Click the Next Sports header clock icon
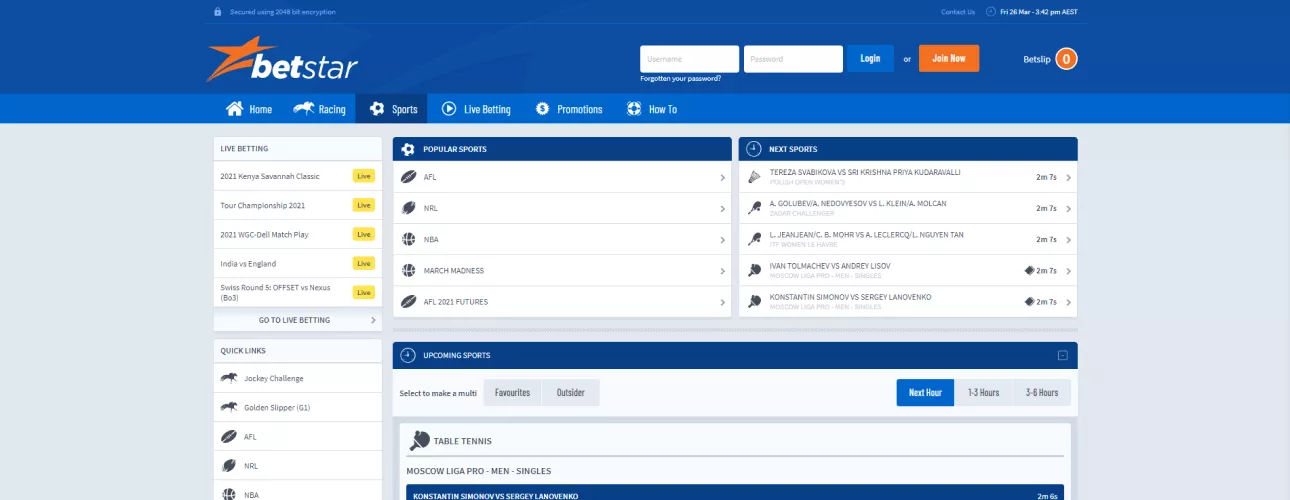 [754, 149]
